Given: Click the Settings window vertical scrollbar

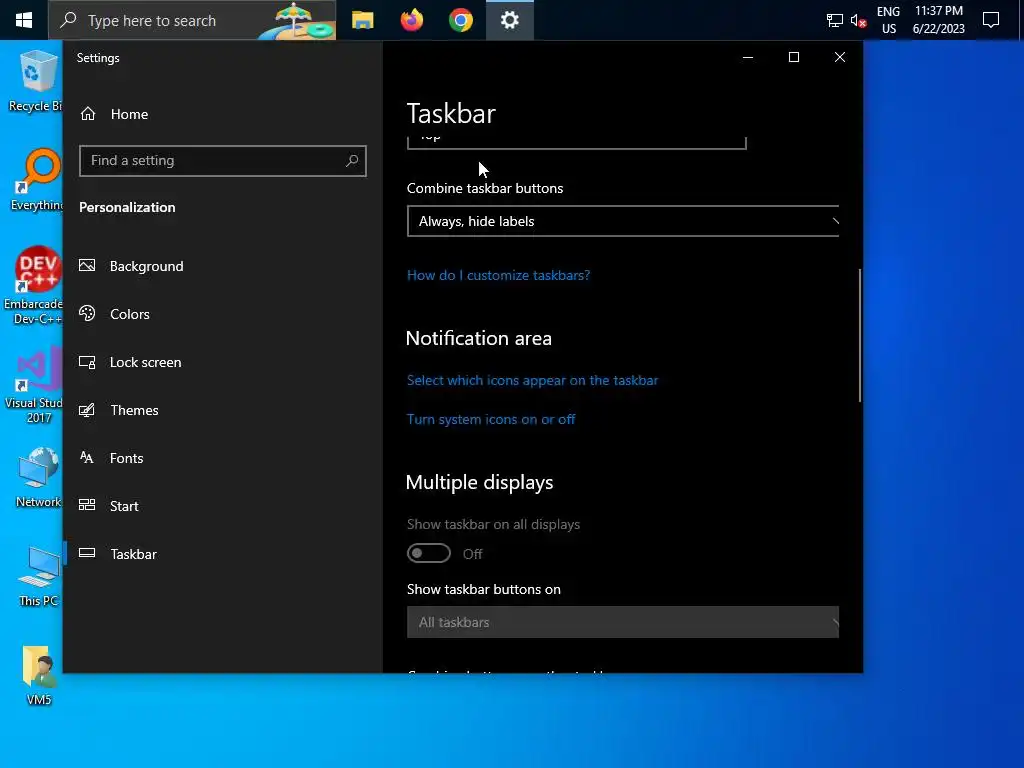Looking at the screenshot, I should tap(859, 335).
